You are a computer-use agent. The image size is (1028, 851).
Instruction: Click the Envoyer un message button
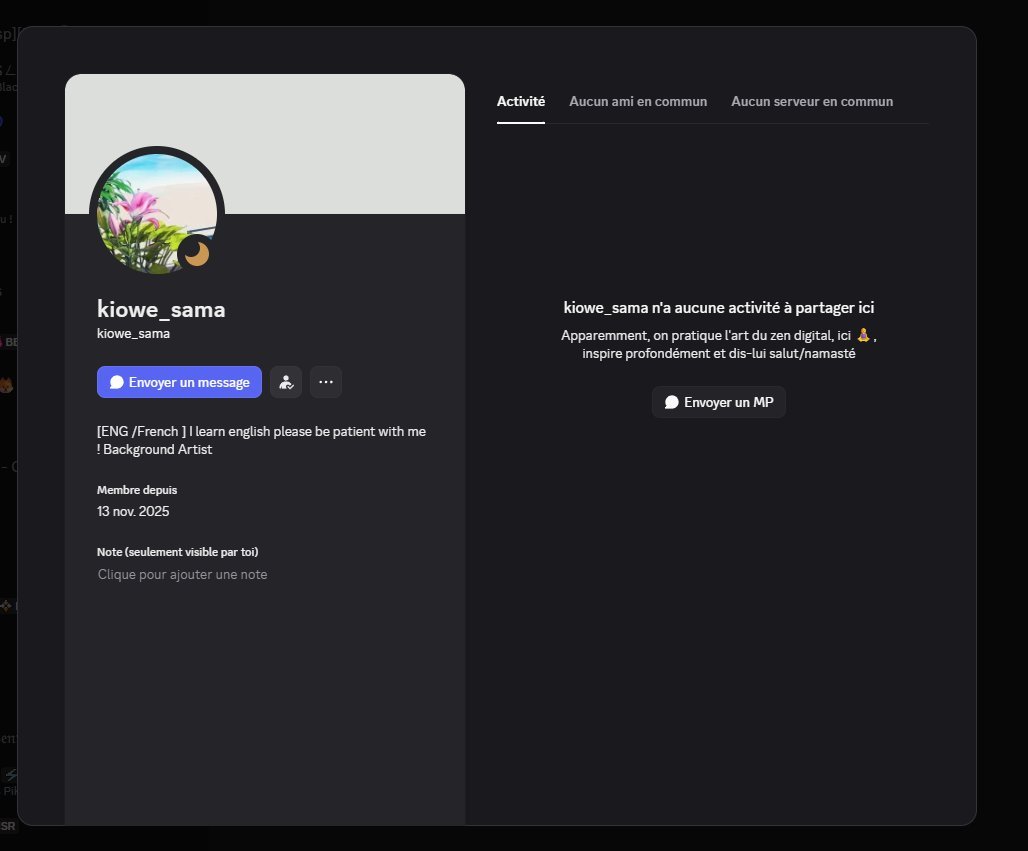[x=179, y=381]
